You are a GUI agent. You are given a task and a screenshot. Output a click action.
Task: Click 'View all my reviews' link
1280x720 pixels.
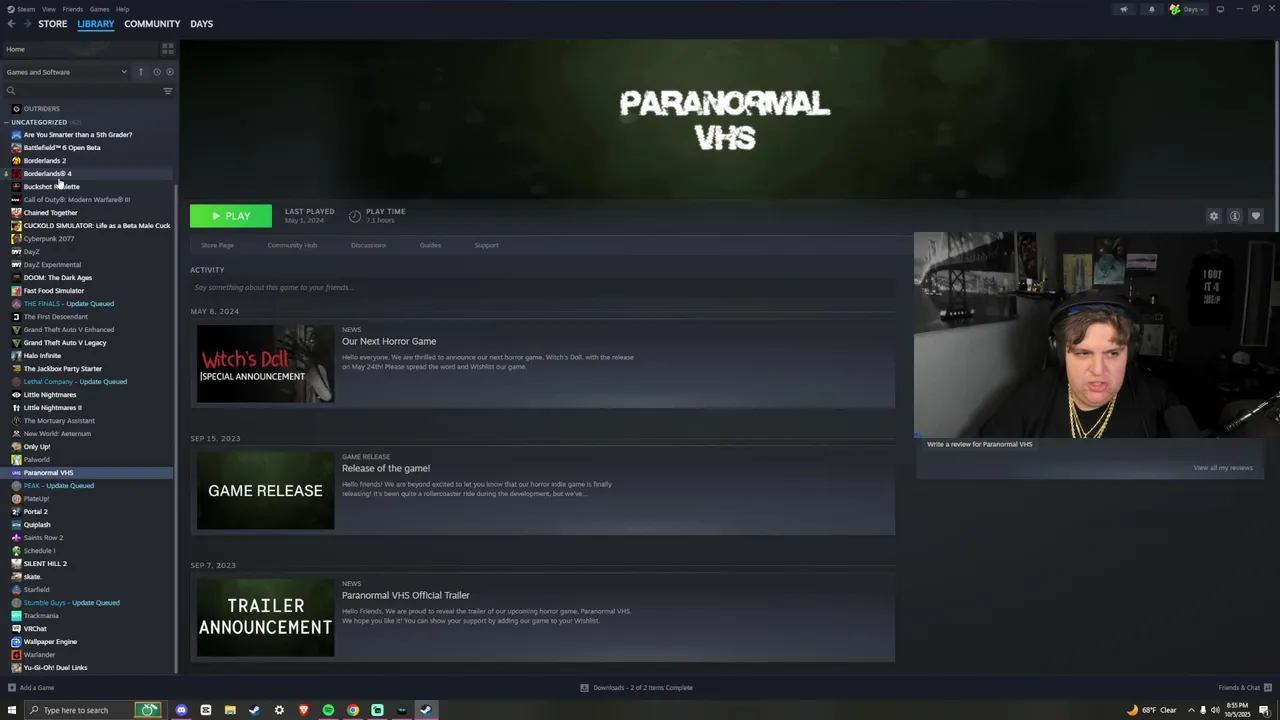point(1222,468)
